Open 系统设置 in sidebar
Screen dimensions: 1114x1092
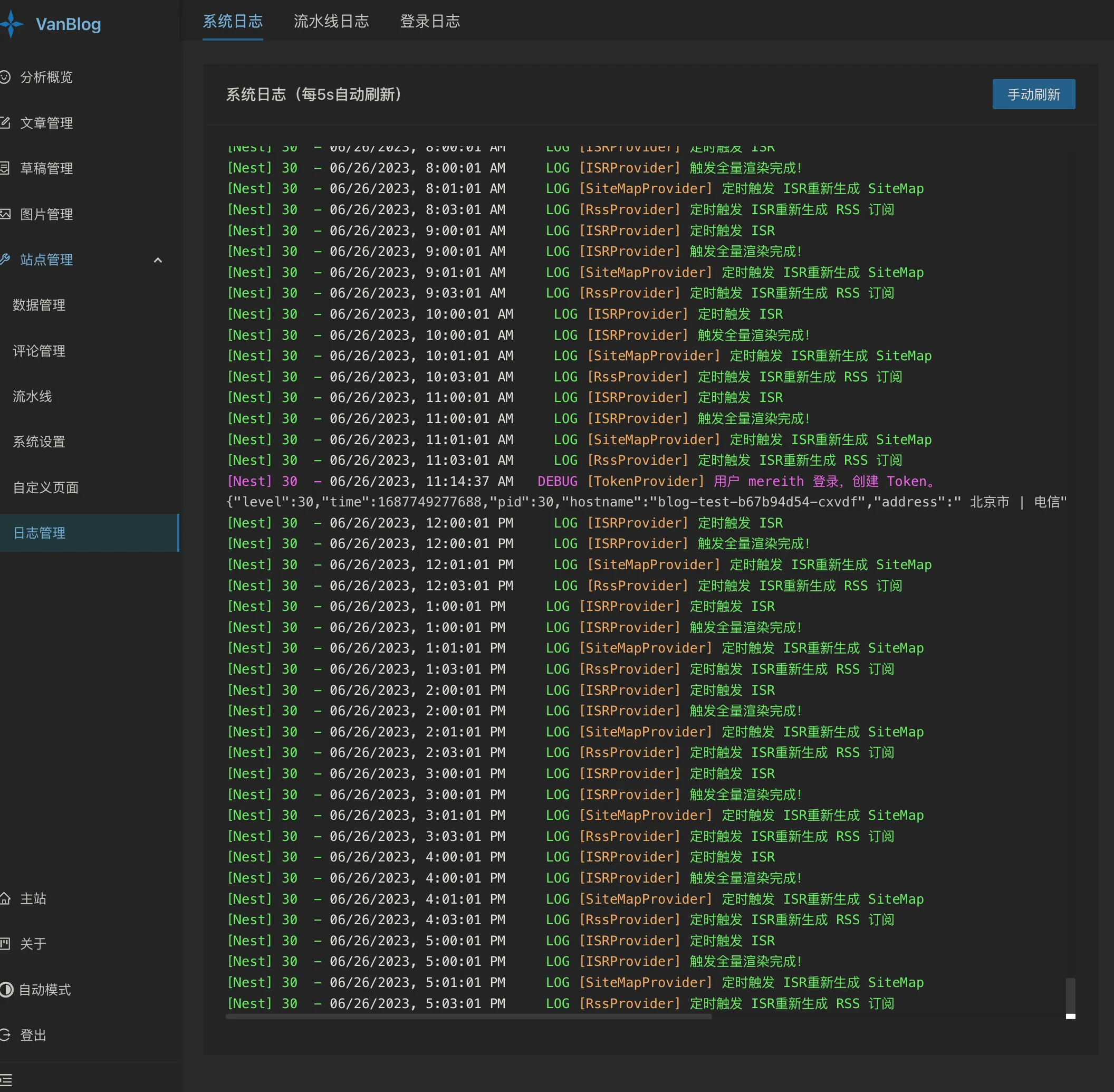(x=39, y=442)
